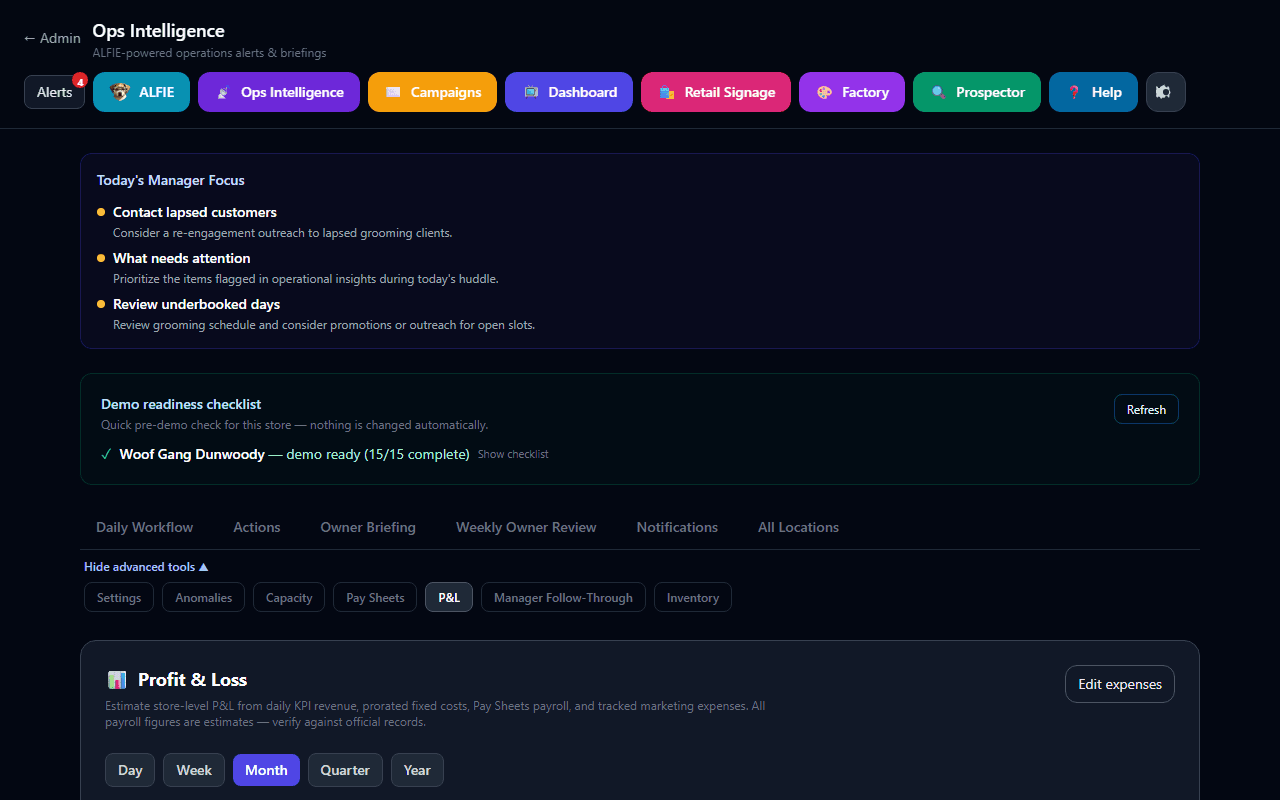Screen dimensions: 1280x800
Task: Set P&L period to Week
Action: [194, 770]
